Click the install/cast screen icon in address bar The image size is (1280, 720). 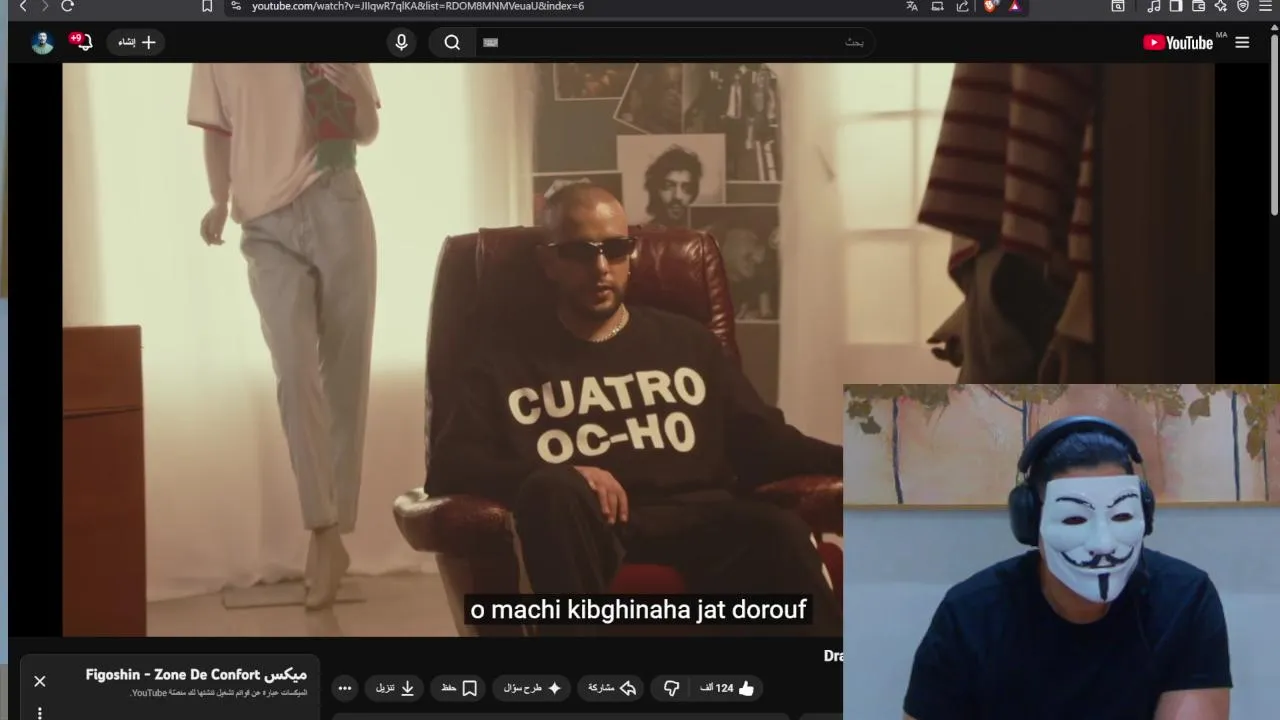pos(937,6)
